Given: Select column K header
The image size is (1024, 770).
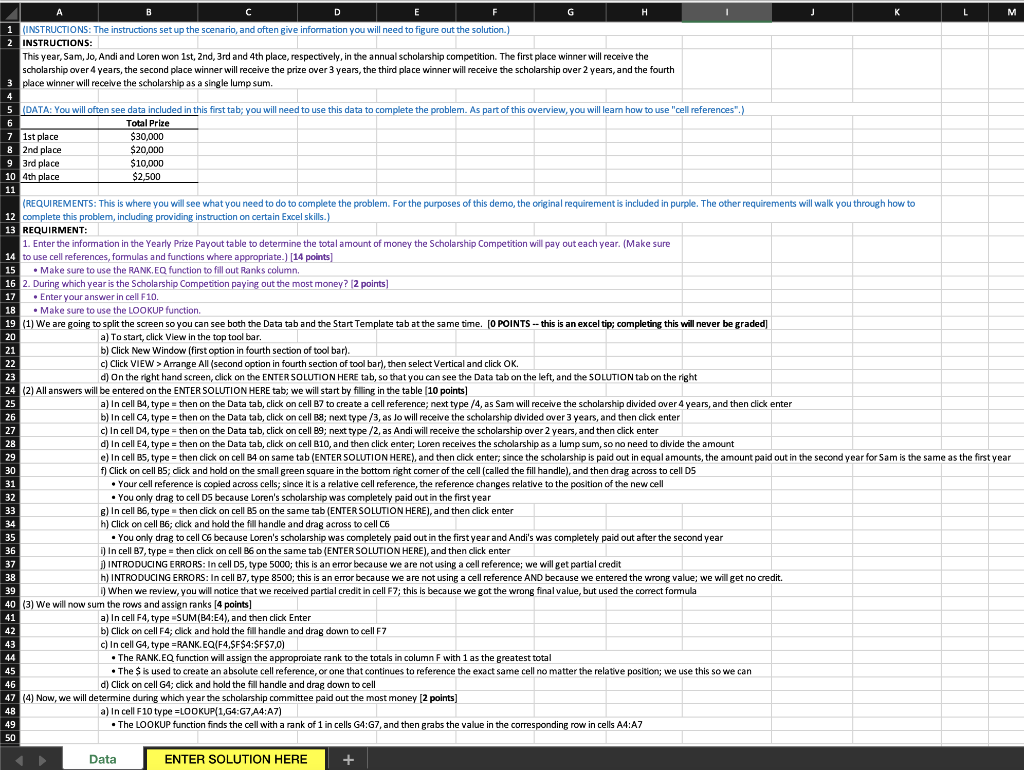Looking at the screenshot, I should (x=897, y=12).
